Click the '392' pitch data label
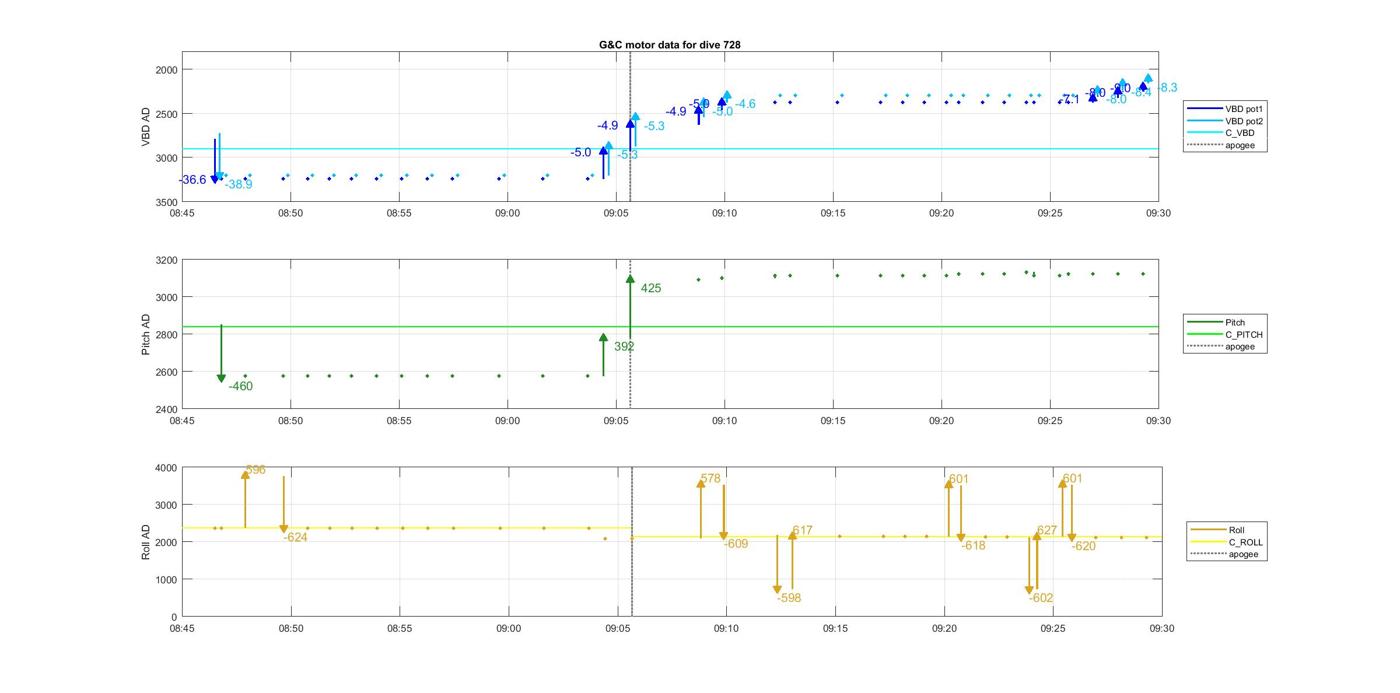1400x693 pixels. click(624, 347)
